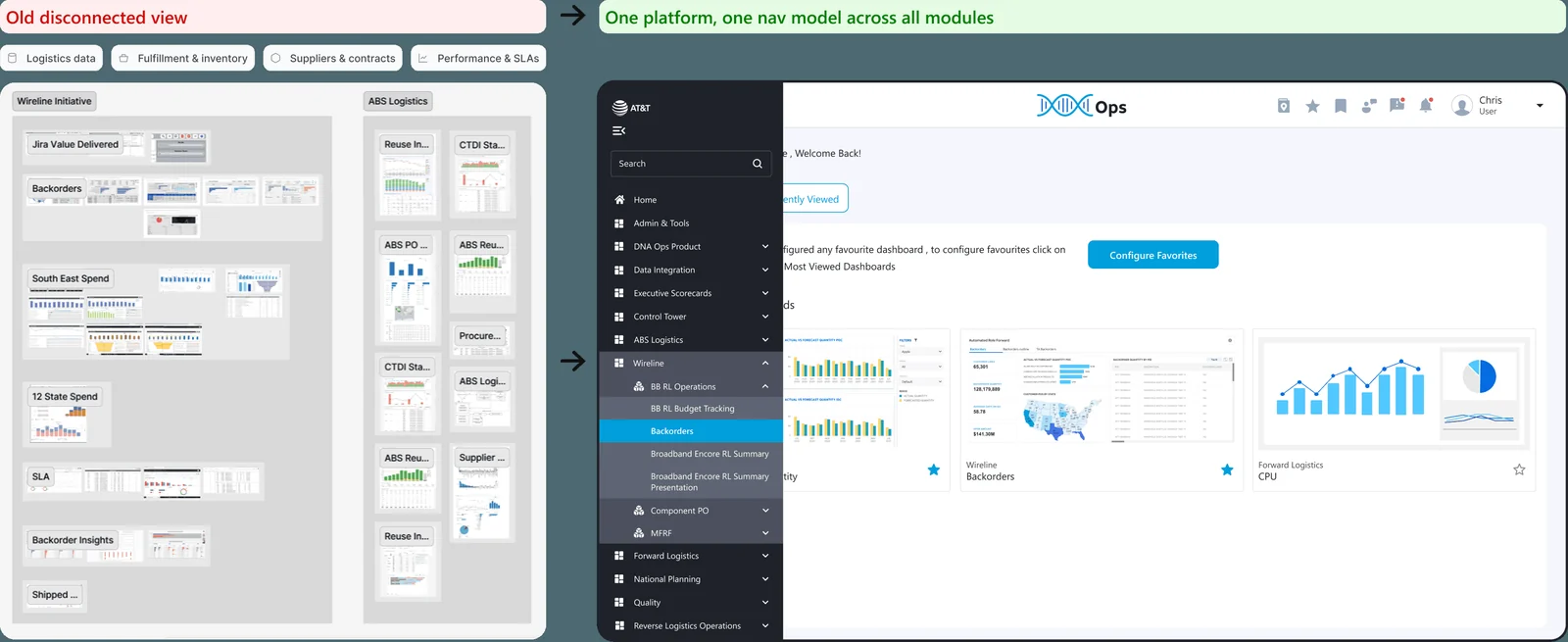
Task: Click the Logistics data chip icon
Action: 13,58
